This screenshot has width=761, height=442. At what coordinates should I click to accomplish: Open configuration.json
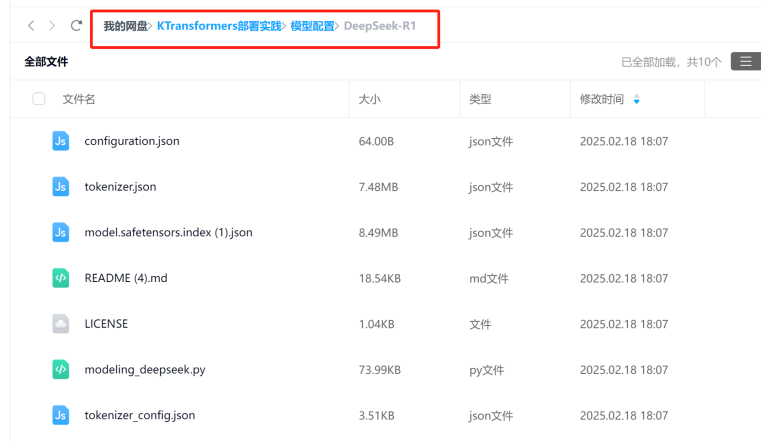tap(132, 141)
